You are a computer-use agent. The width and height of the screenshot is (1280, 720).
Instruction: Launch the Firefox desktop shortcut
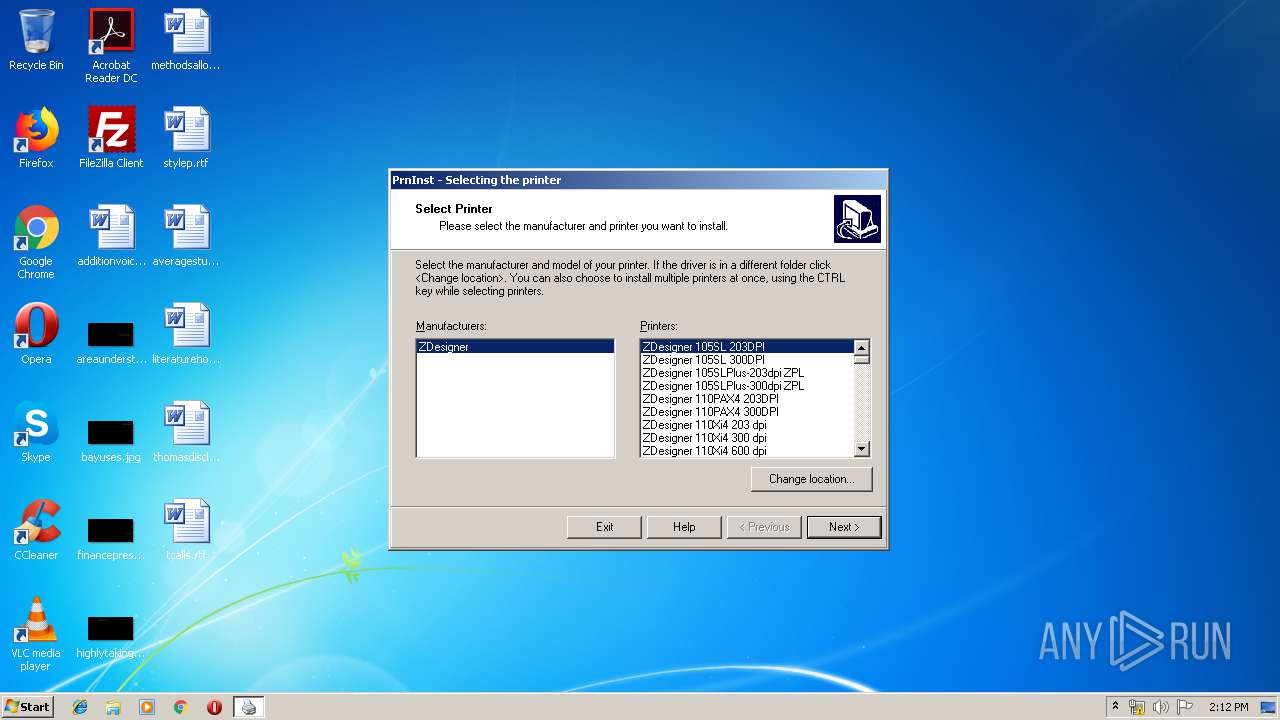click(36, 138)
